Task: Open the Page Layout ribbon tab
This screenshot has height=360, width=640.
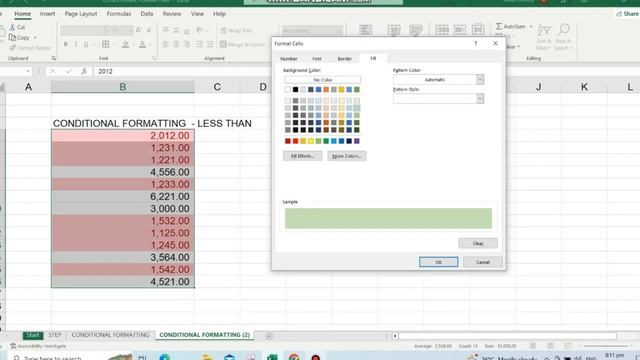Action: point(81,14)
